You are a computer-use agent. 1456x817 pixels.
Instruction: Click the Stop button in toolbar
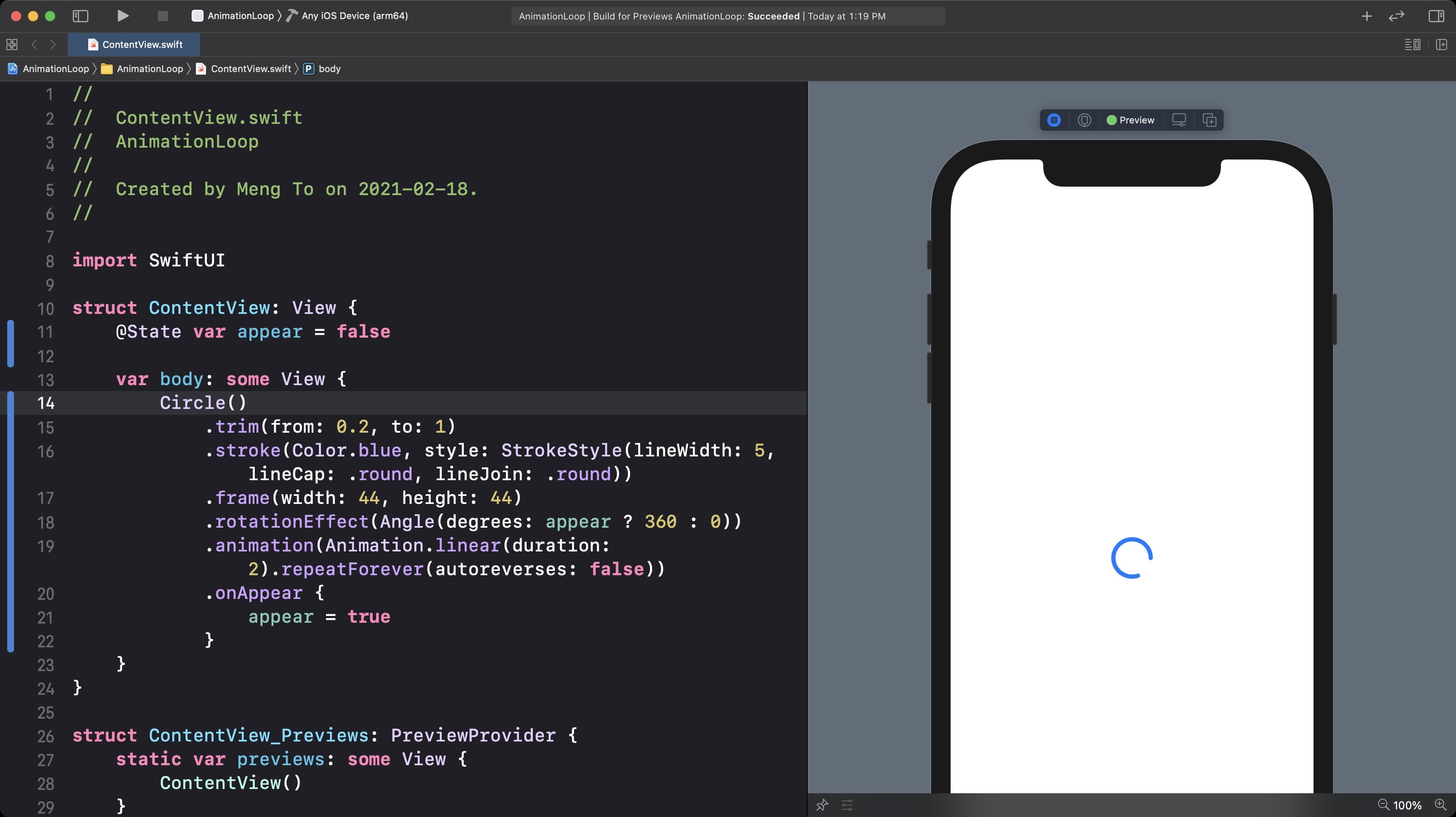click(162, 16)
